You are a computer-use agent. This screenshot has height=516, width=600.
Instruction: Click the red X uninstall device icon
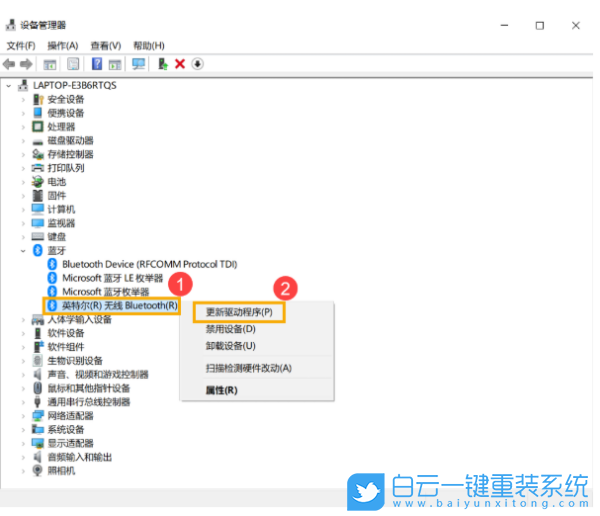click(180, 64)
